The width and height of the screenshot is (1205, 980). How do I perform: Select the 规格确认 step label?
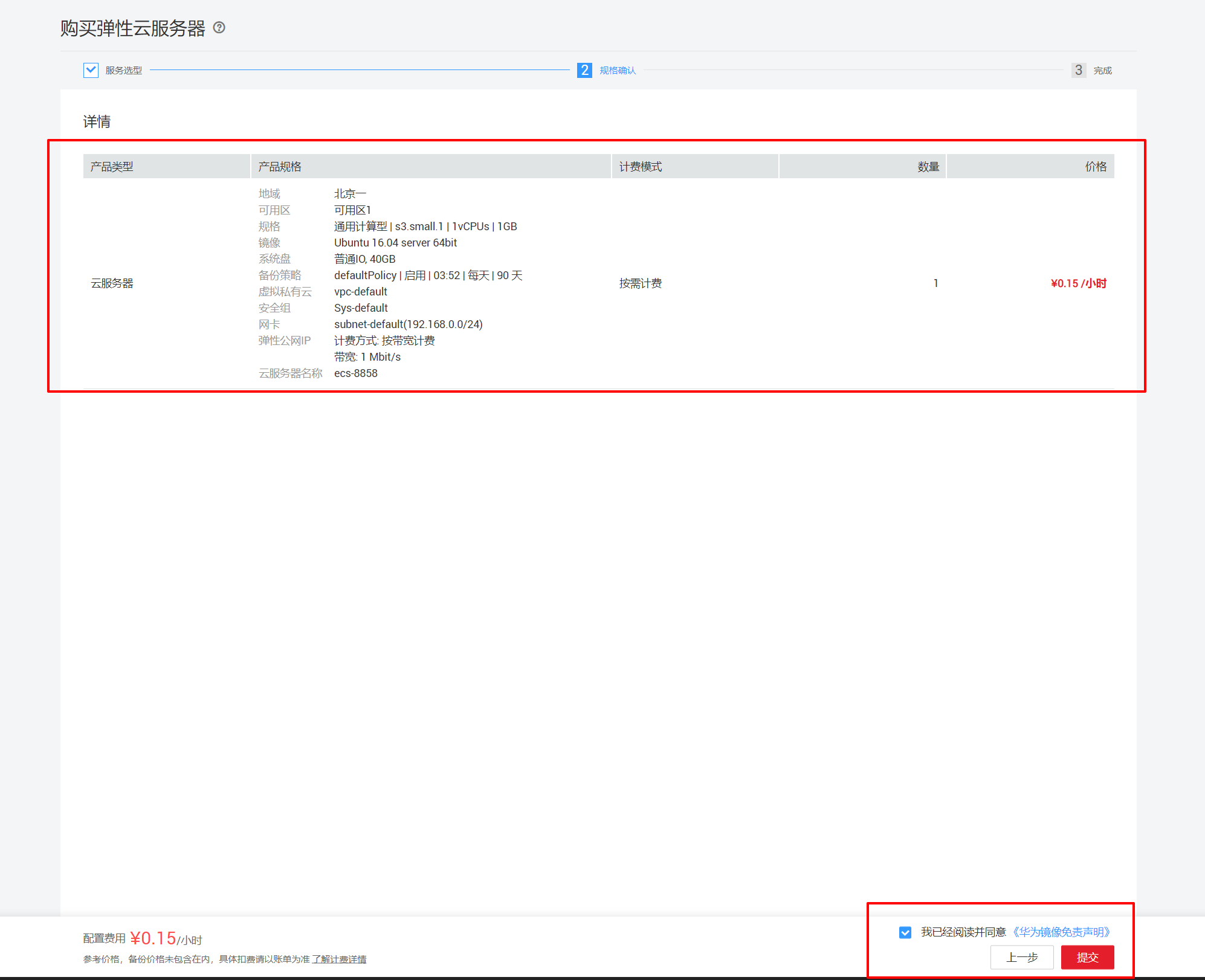pyautogui.click(x=618, y=71)
